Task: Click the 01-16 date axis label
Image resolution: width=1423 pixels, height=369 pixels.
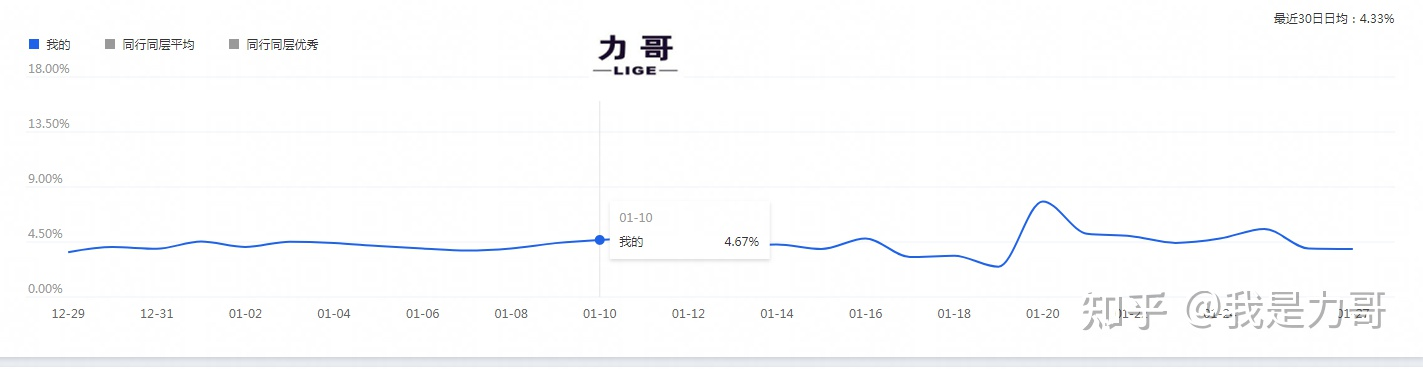Action: click(x=865, y=313)
